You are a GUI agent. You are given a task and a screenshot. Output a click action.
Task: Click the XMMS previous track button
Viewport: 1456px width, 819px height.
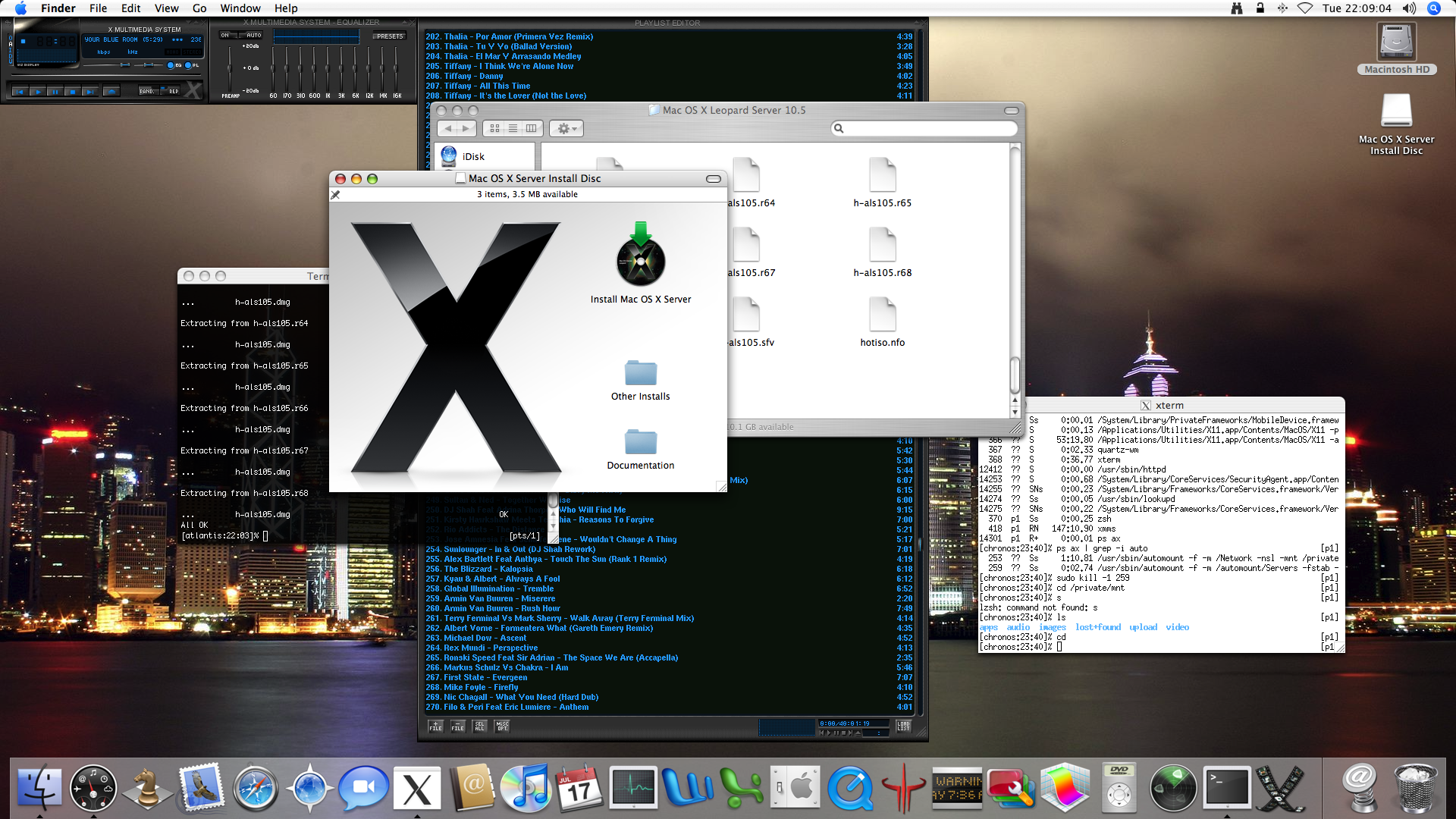20,92
